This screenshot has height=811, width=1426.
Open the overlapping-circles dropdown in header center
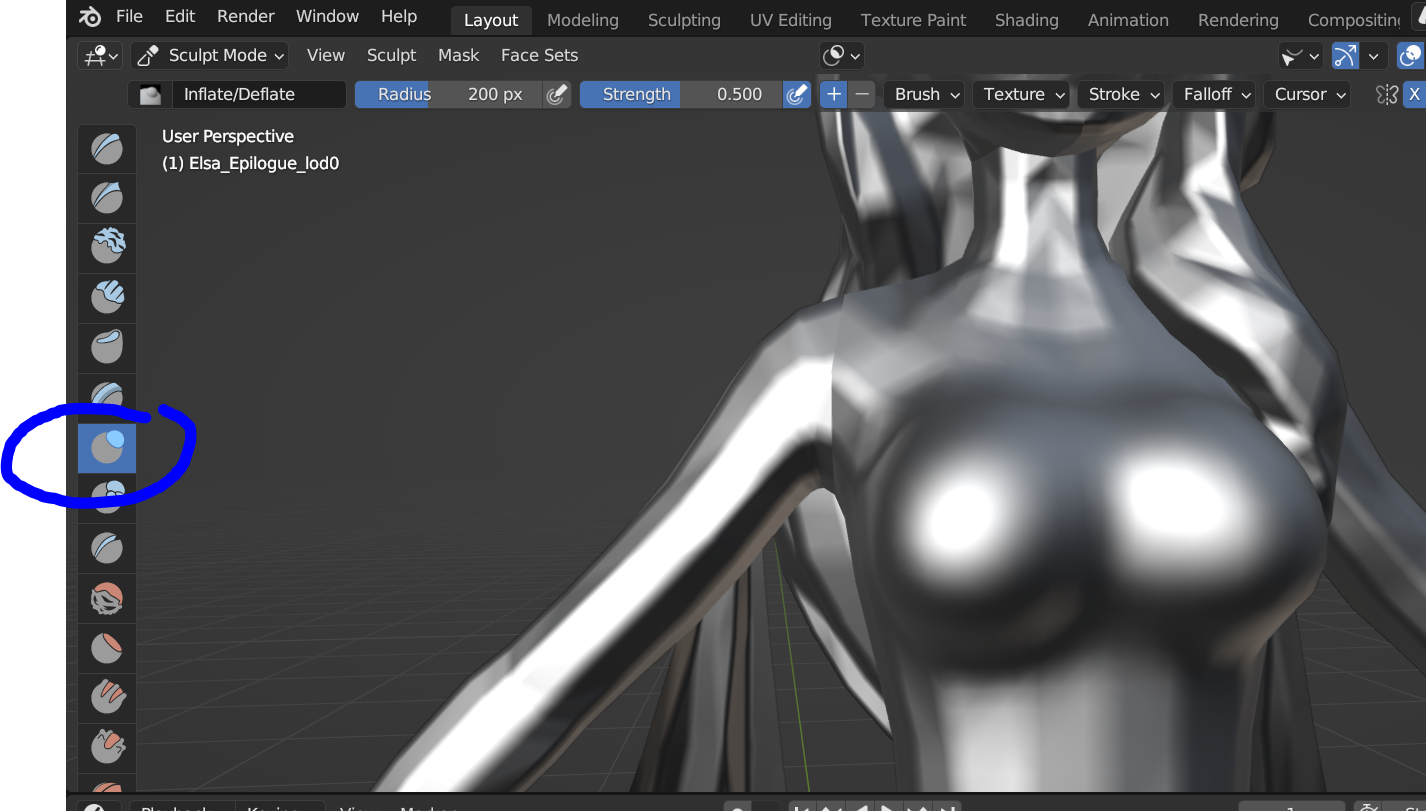(x=841, y=56)
